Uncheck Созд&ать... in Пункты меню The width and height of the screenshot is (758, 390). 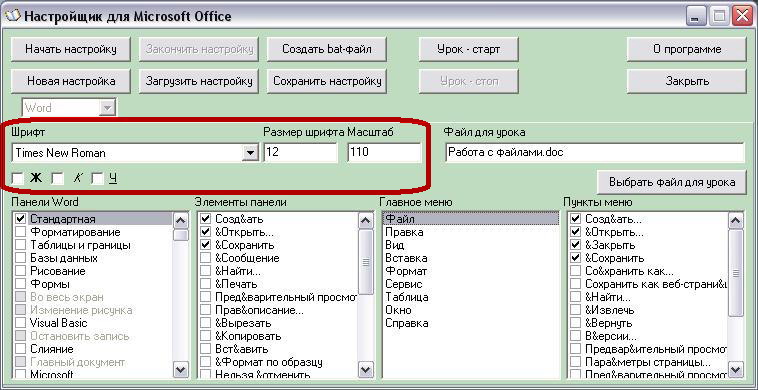(x=575, y=219)
